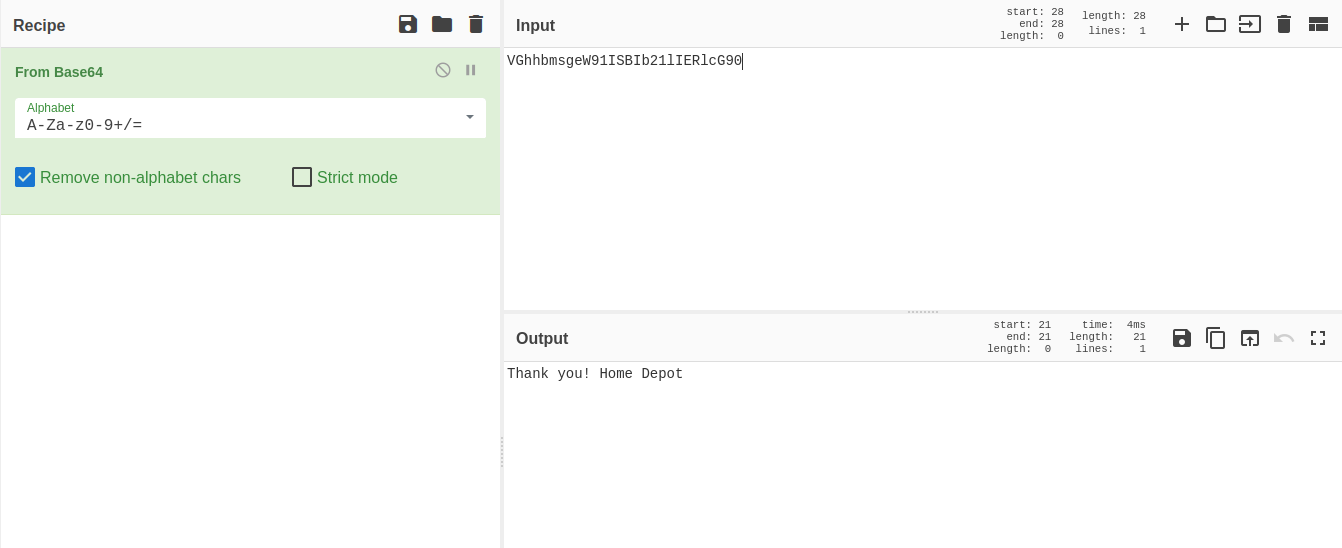Enable Strict mode checkbox
This screenshot has width=1342, height=548.
pyautogui.click(x=302, y=177)
